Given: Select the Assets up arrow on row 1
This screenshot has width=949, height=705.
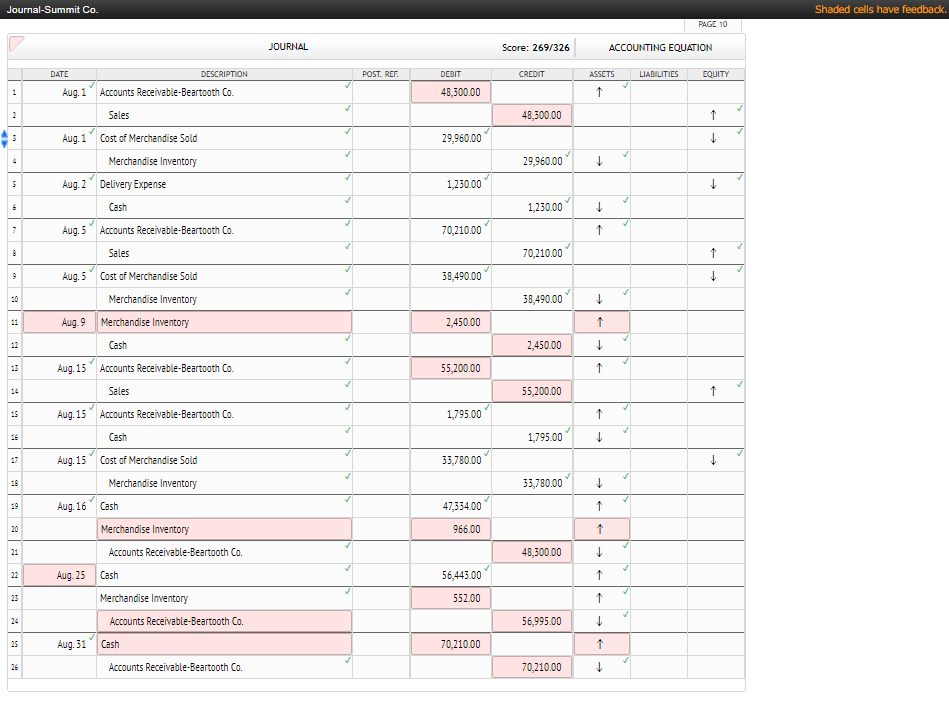Looking at the screenshot, I should pyautogui.click(x=599, y=92).
